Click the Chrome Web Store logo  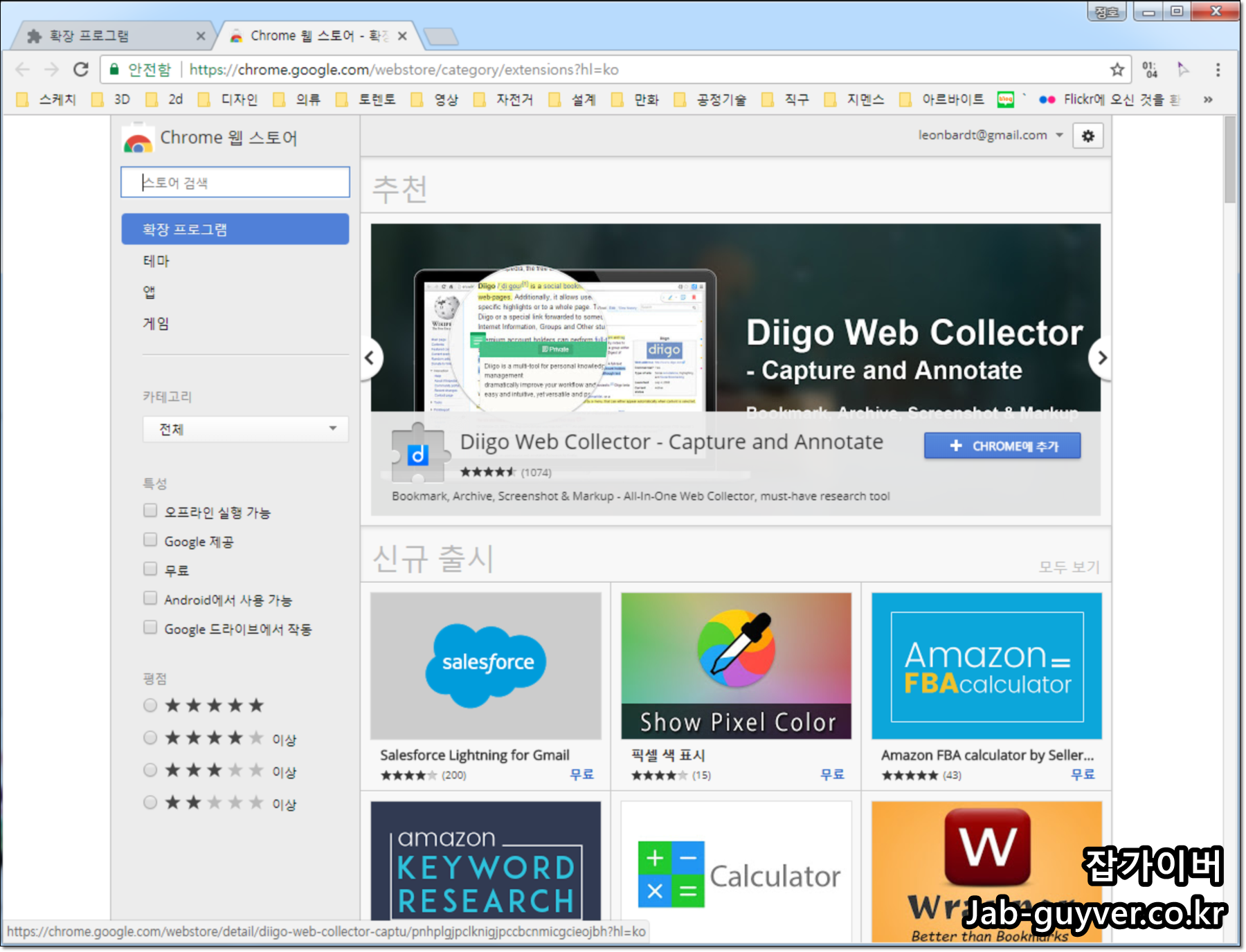point(138,138)
